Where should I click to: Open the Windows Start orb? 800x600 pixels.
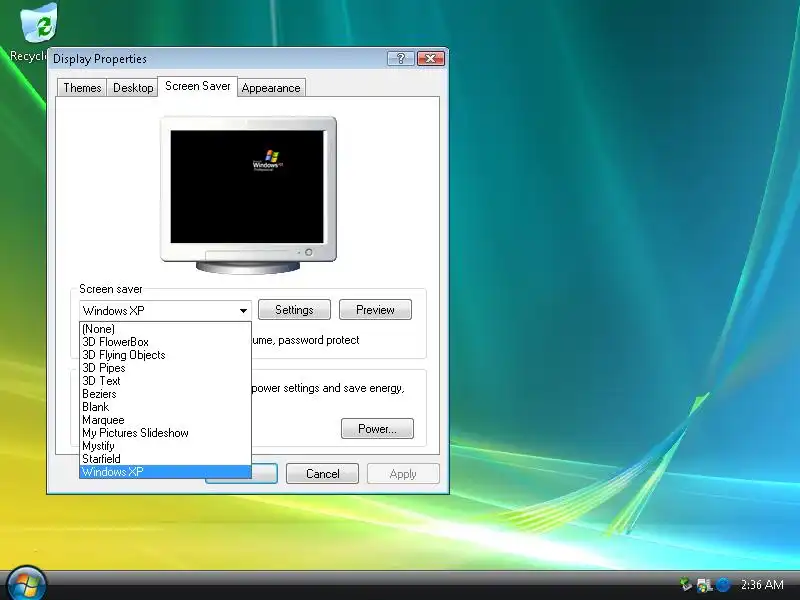pyautogui.click(x=26, y=583)
